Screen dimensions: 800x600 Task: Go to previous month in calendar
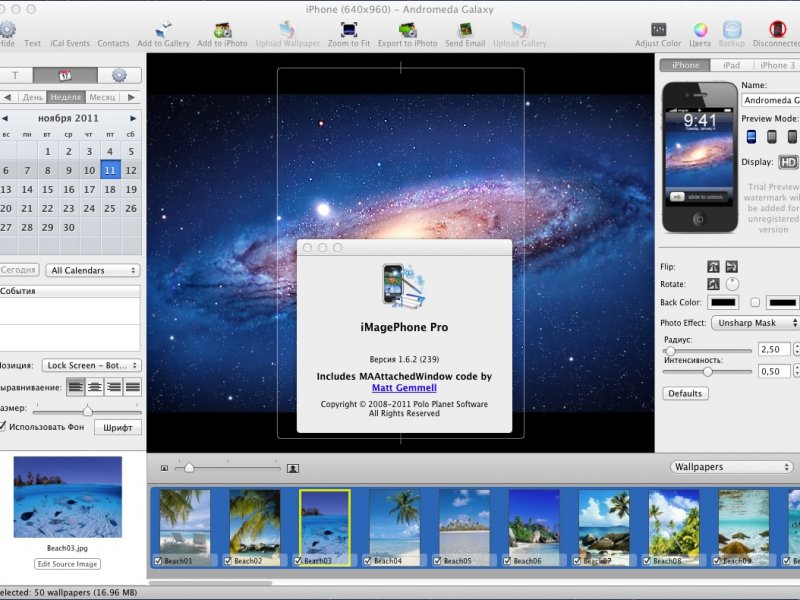pyautogui.click(x=5, y=118)
